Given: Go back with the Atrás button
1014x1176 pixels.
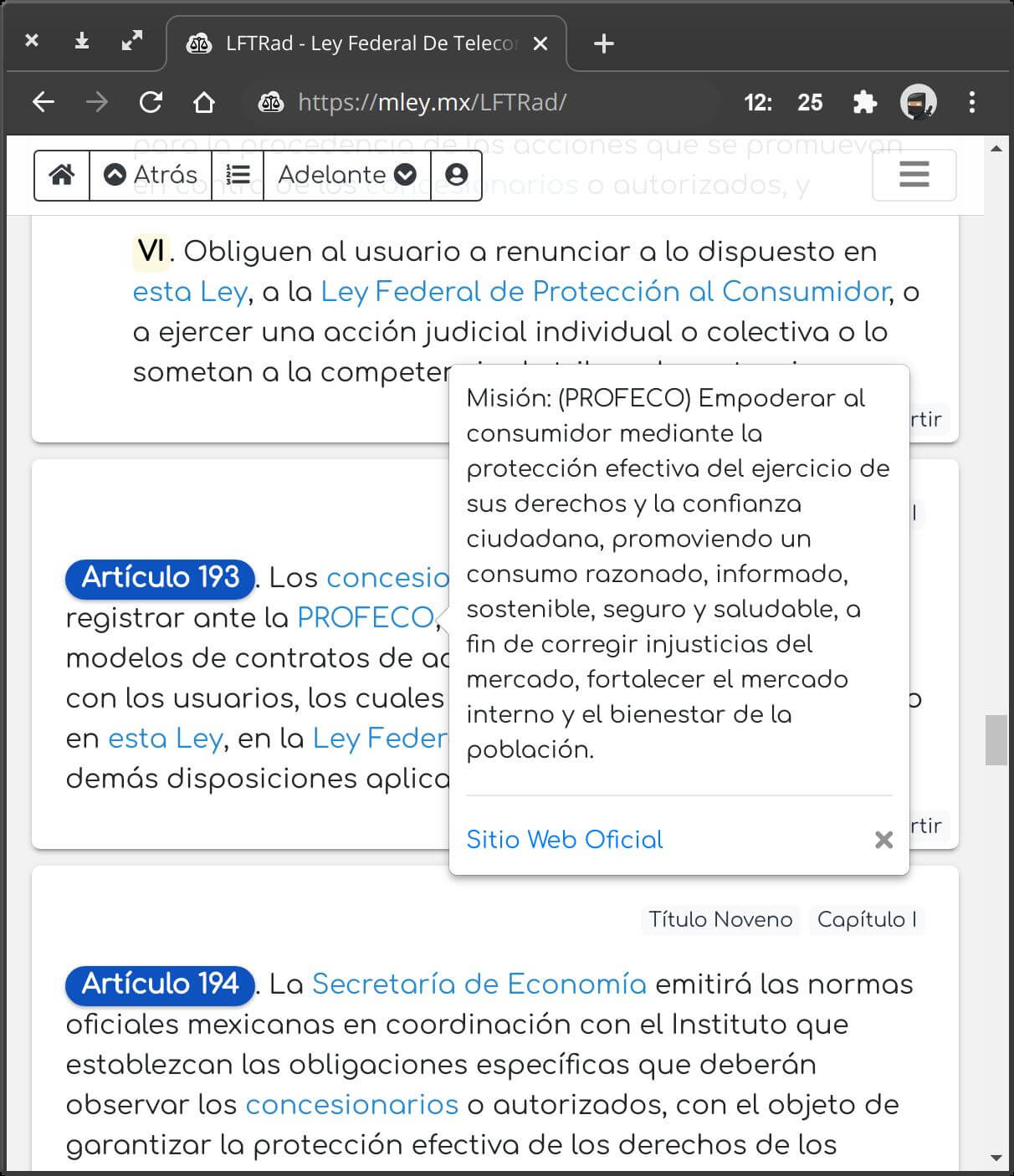Looking at the screenshot, I should pyautogui.click(x=151, y=175).
